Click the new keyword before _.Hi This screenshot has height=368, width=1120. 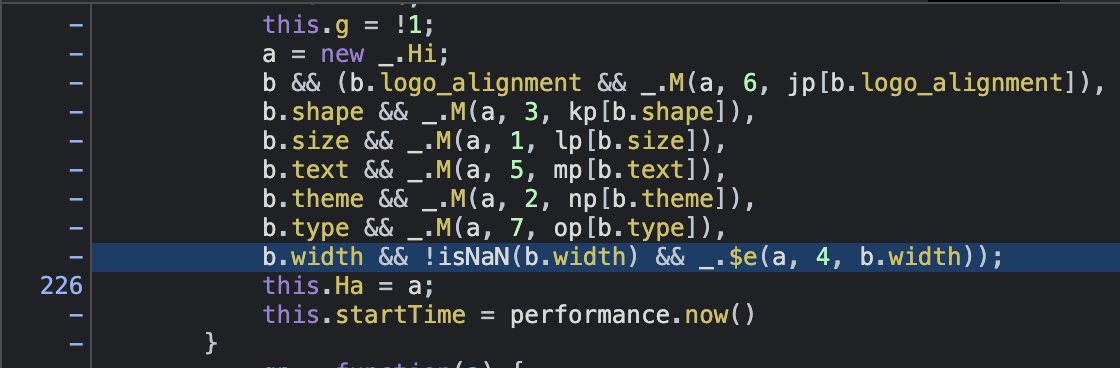tap(341, 54)
